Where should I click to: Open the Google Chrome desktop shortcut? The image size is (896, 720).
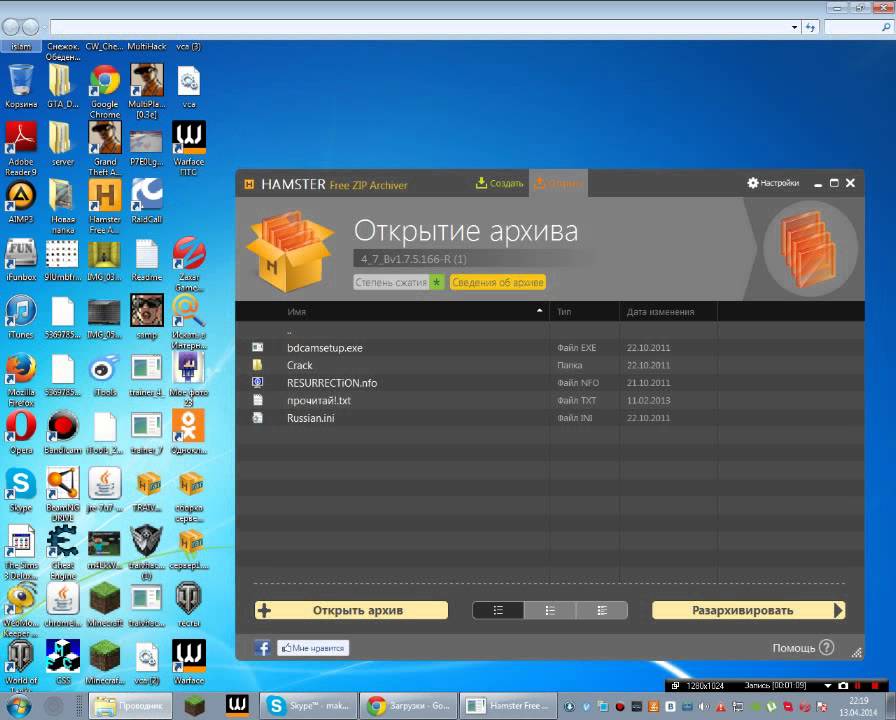105,91
